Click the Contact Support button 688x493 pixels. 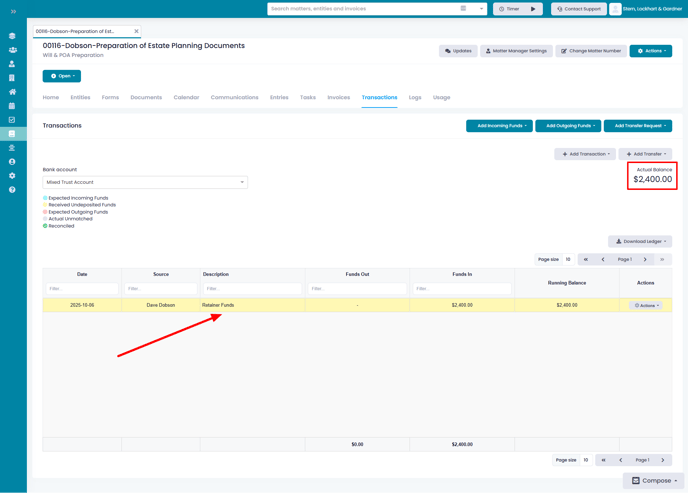579,9
